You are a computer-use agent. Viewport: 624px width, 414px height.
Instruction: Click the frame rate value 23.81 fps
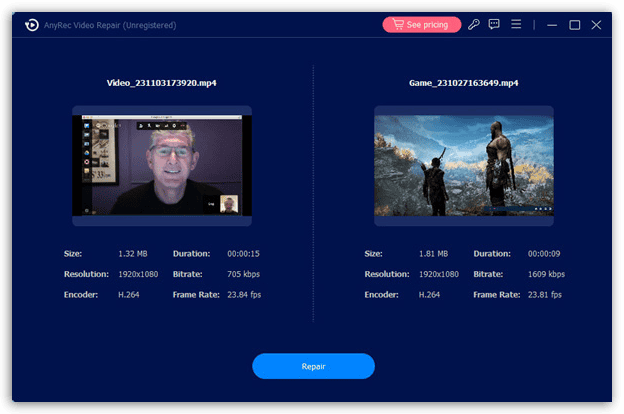(x=544, y=295)
